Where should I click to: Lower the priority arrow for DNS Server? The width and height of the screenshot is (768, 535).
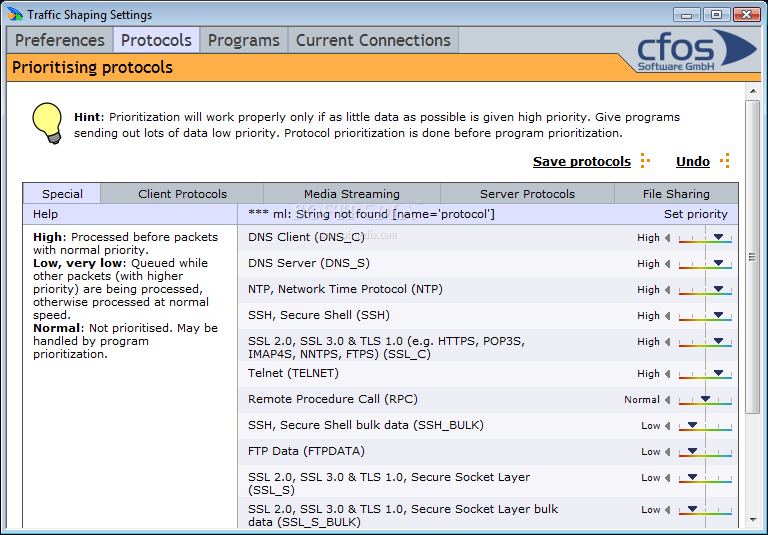[x=668, y=264]
